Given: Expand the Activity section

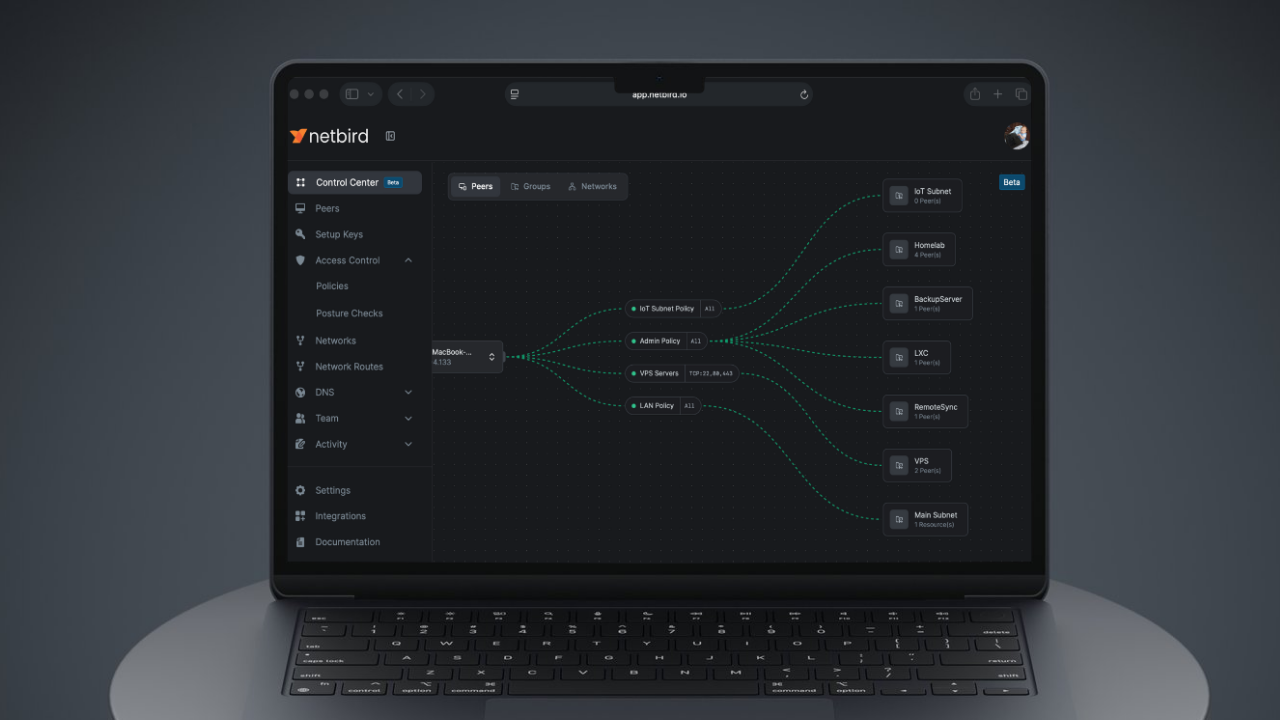Looking at the screenshot, I should click(x=408, y=444).
